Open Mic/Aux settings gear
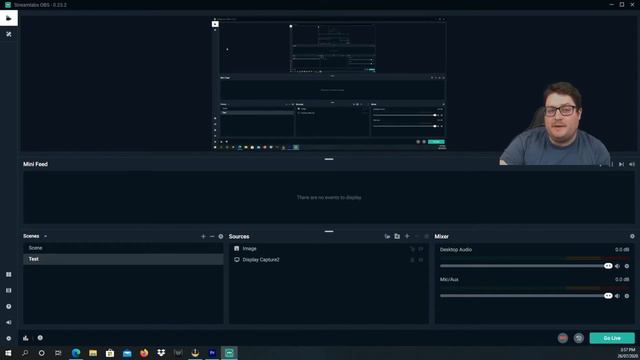640x360 pixels. 627,296
